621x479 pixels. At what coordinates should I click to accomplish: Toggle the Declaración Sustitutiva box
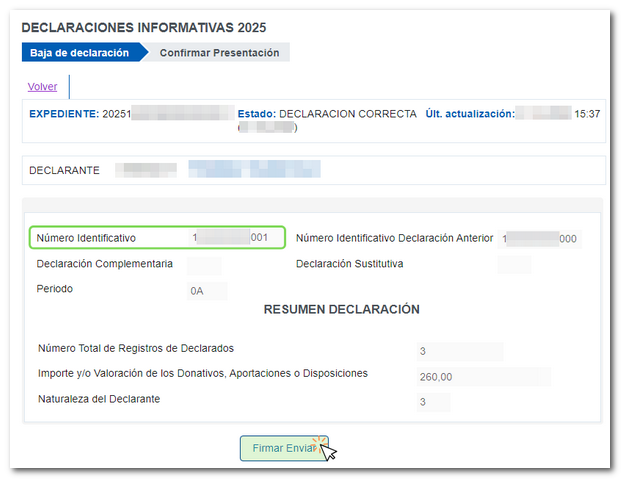514,265
